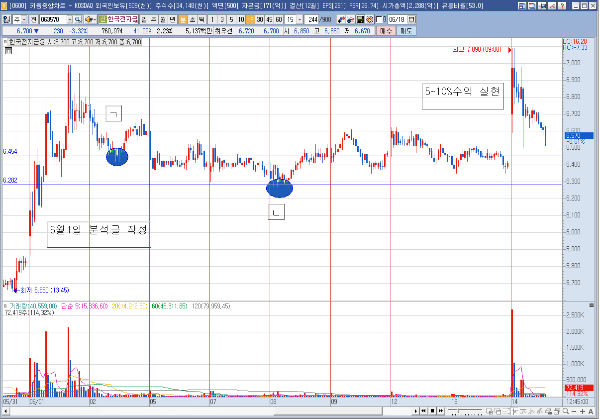
Task: Click the chart icon at the toolbar's far left
Action: coord(6,20)
